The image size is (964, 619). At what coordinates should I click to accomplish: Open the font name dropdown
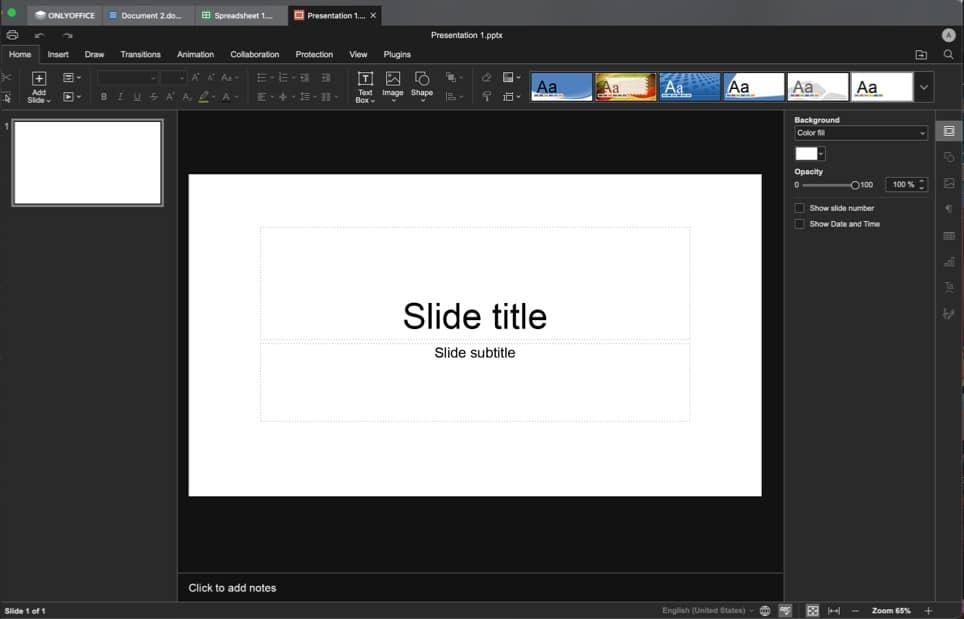pos(128,78)
